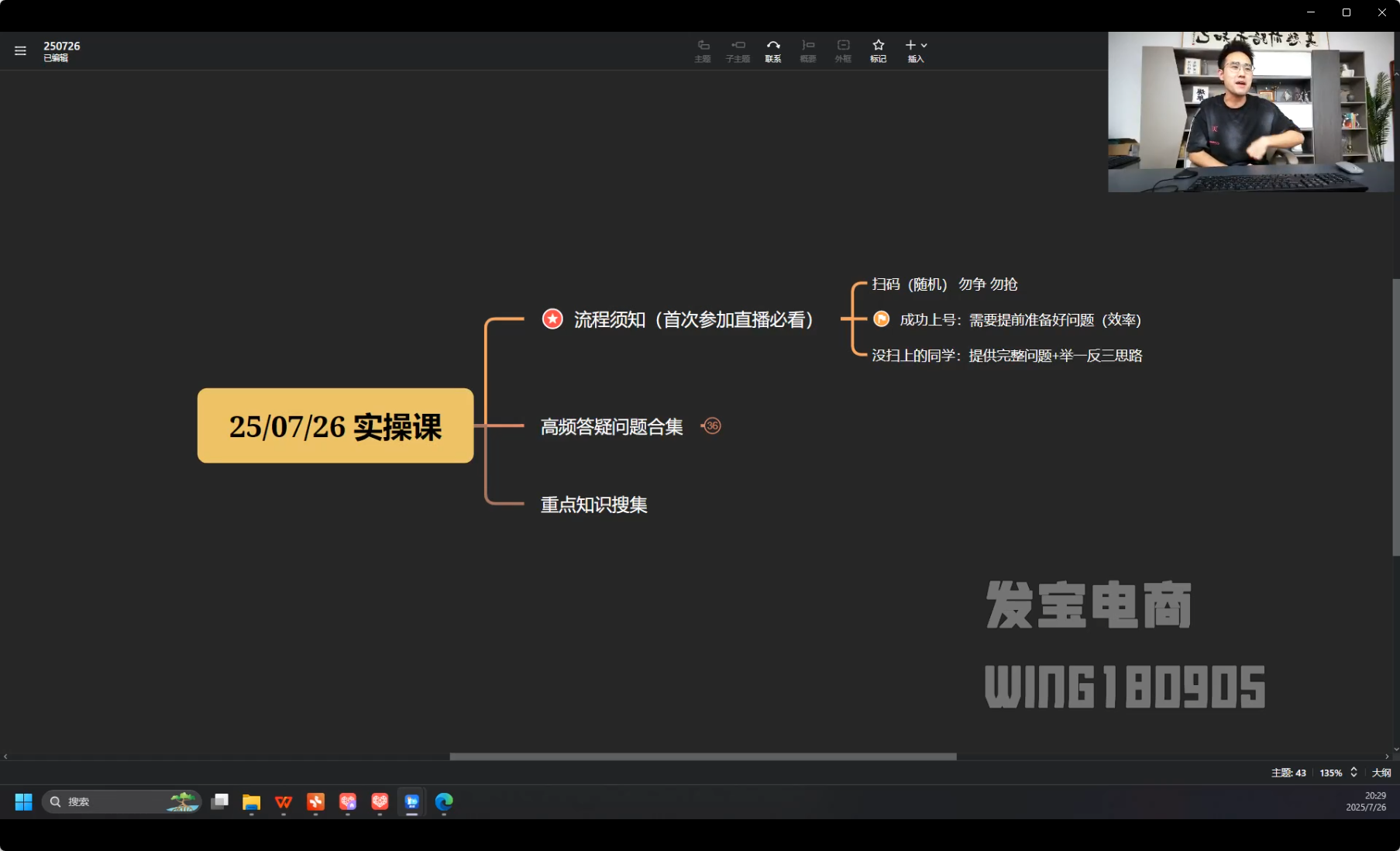Open the 标记 (Marker) star tool
Viewport: 1400px width, 851px height.
(x=878, y=50)
